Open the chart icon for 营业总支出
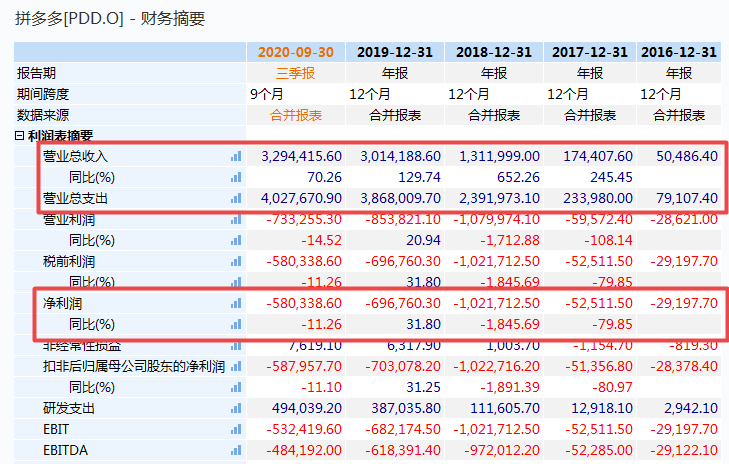 coord(237,198)
